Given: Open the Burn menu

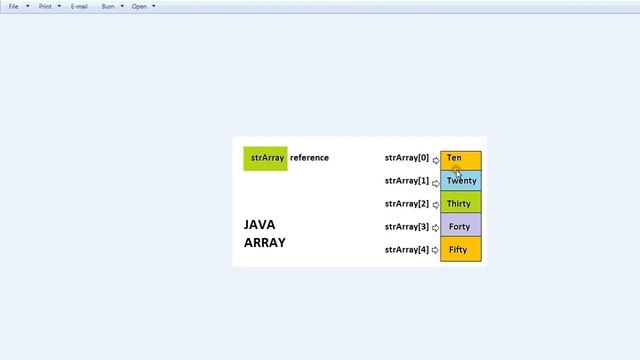Looking at the screenshot, I should pos(108,7).
